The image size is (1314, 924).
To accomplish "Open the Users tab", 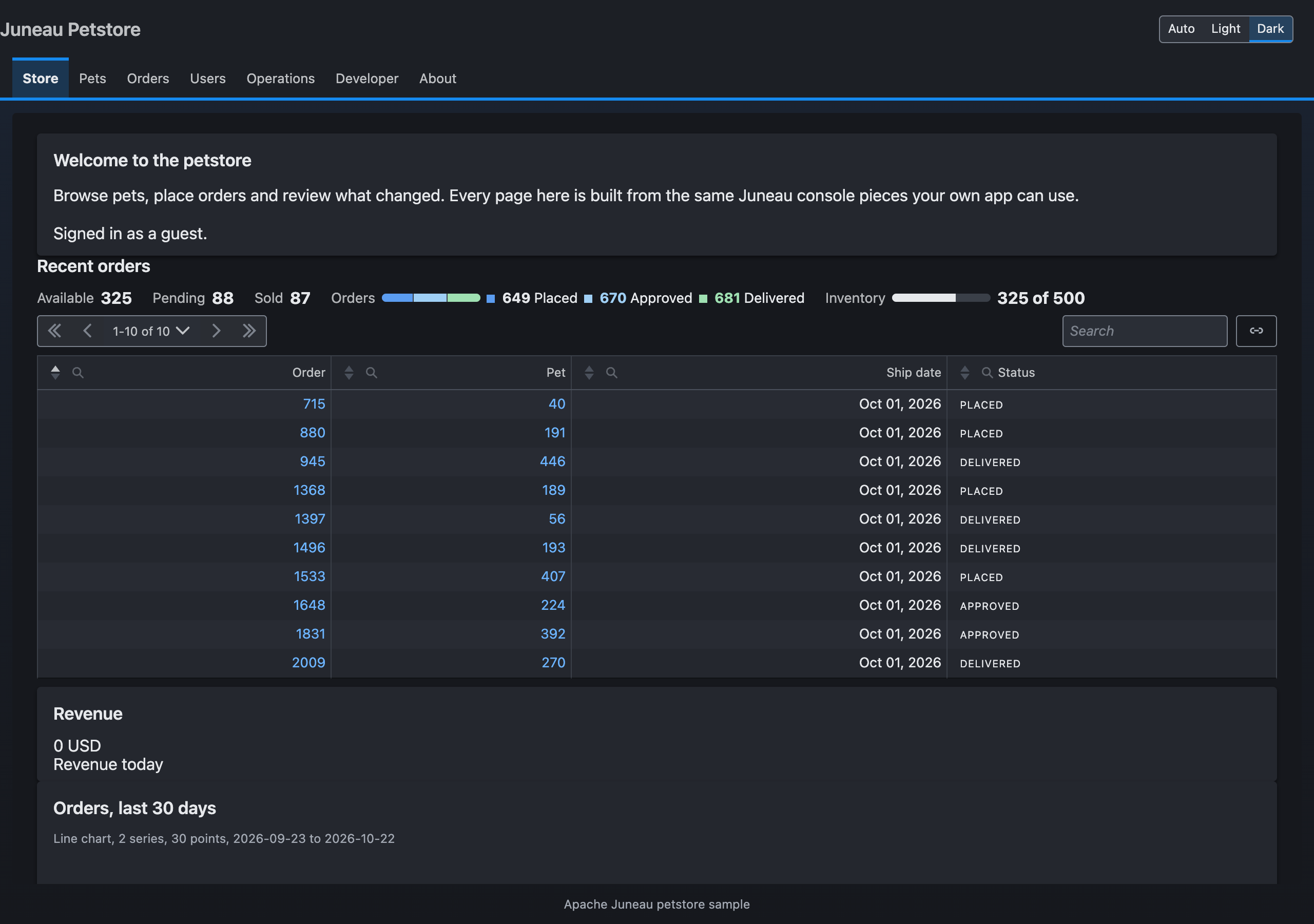I will [208, 79].
